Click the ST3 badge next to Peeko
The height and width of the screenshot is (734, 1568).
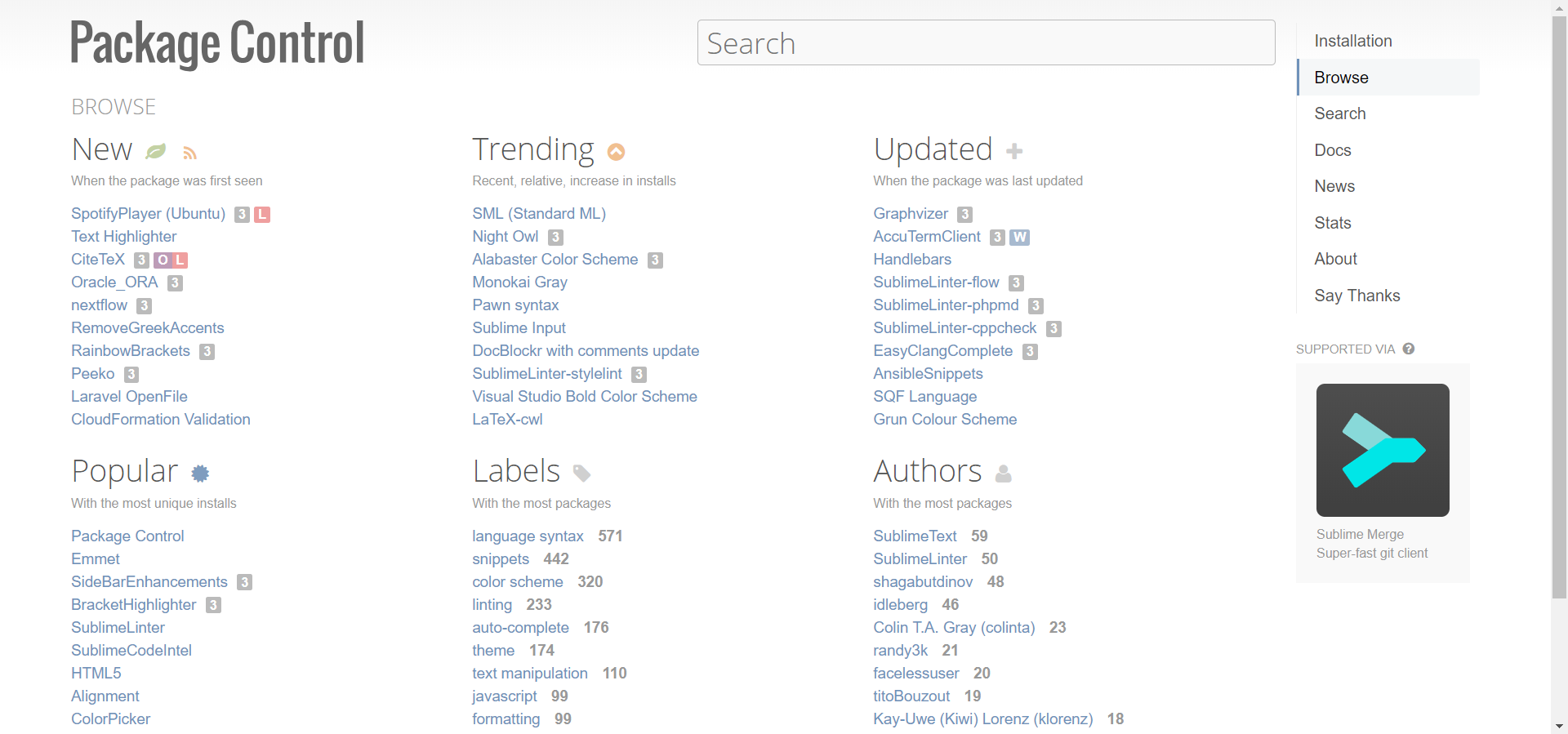(x=131, y=375)
